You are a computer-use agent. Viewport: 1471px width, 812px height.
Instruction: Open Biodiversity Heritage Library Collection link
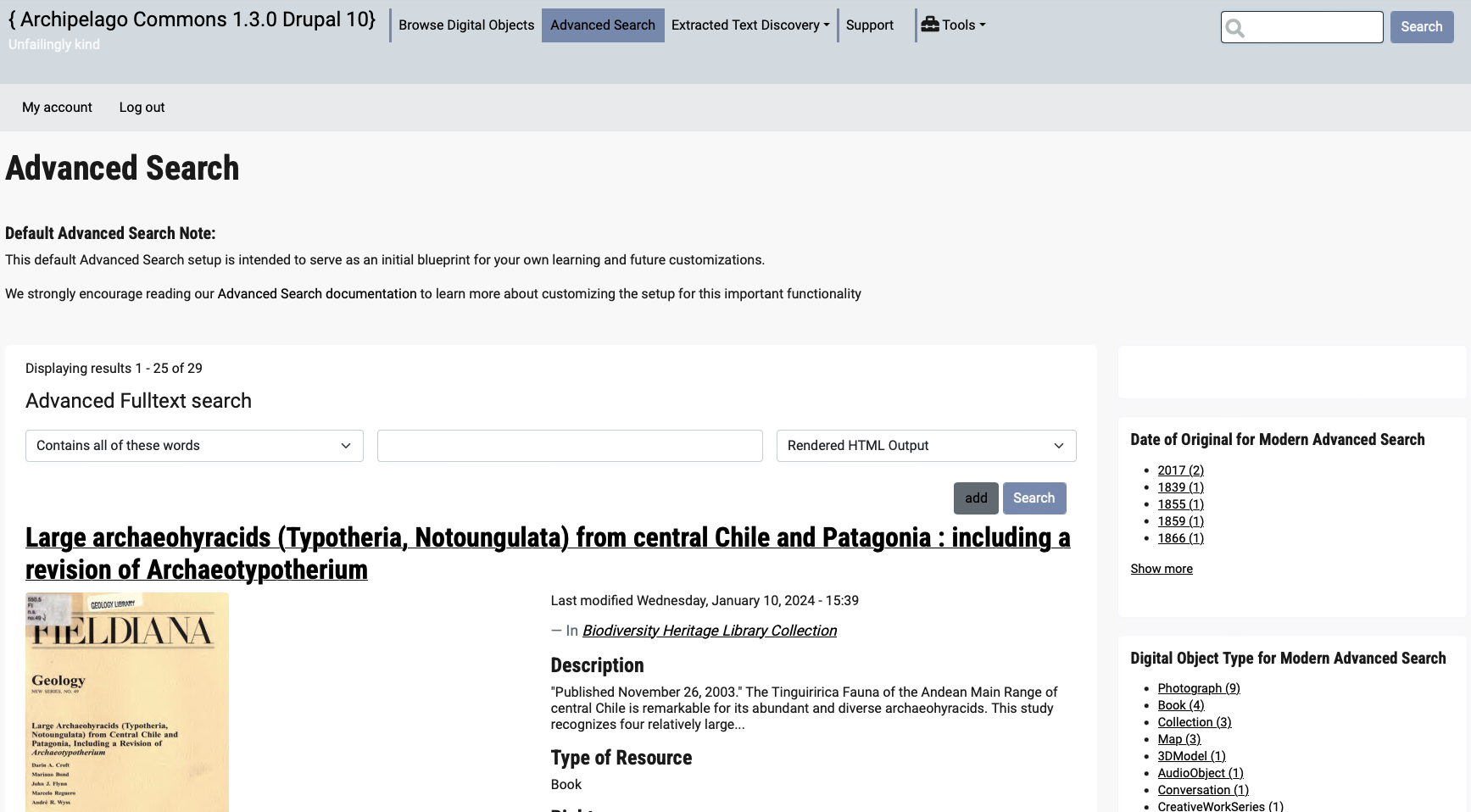point(709,631)
